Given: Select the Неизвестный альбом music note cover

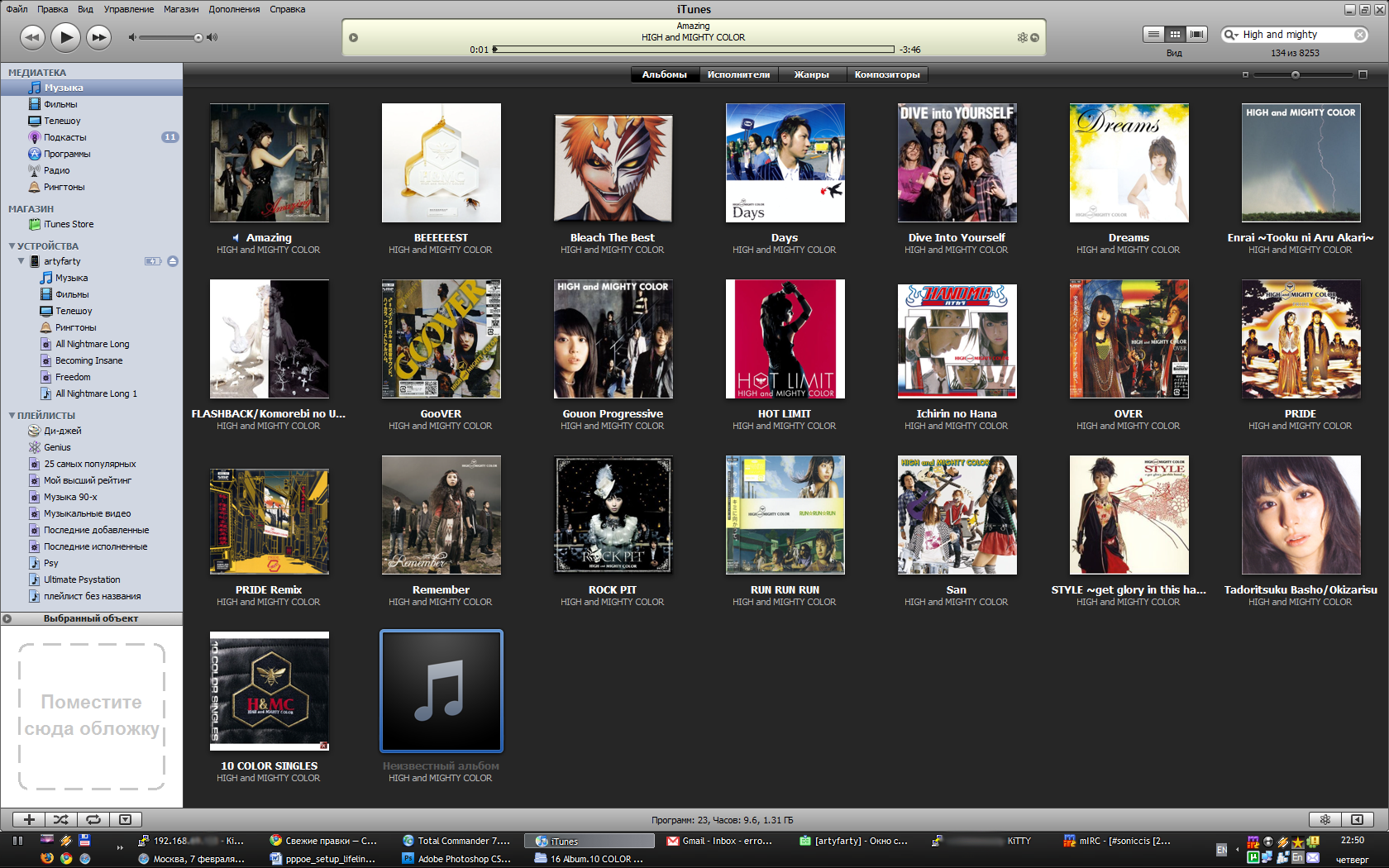Looking at the screenshot, I should click(x=442, y=691).
